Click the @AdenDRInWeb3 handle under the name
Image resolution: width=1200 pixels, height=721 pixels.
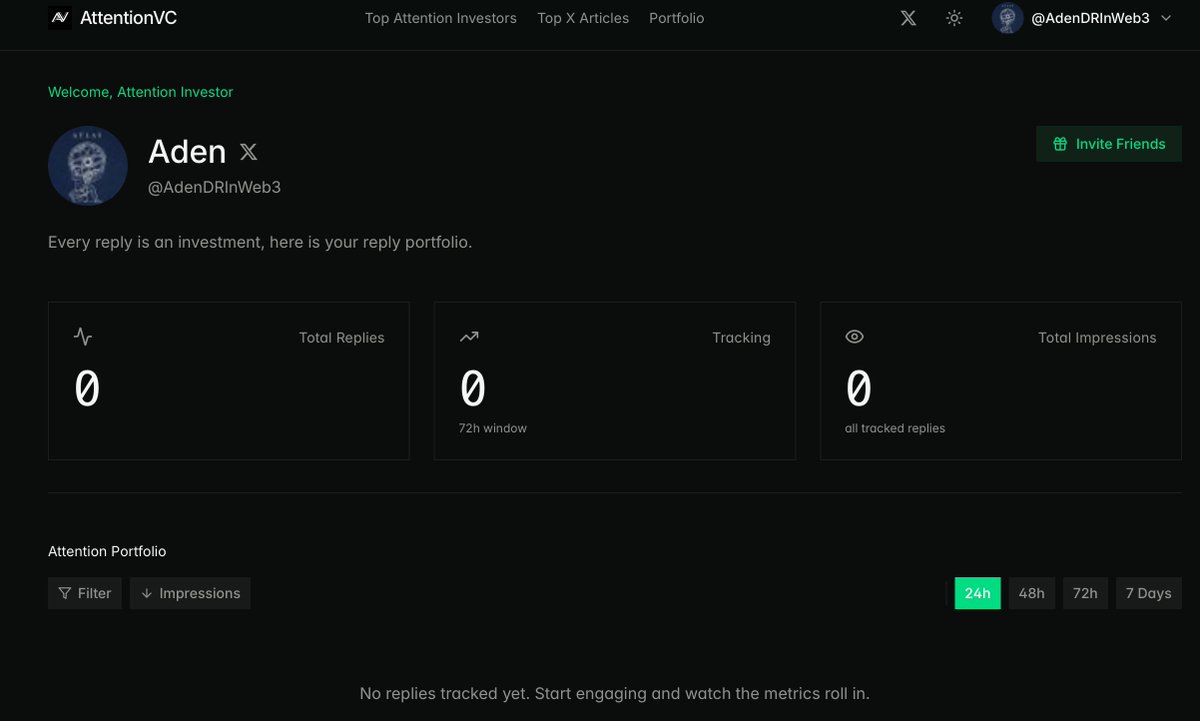click(214, 187)
